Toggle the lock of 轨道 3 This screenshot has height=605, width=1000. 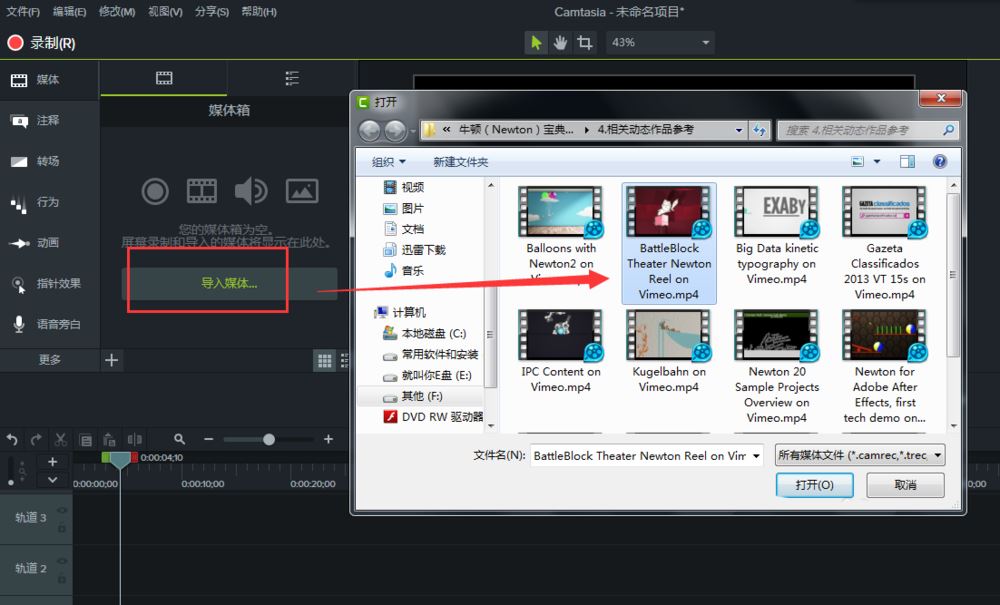click(62, 528)
